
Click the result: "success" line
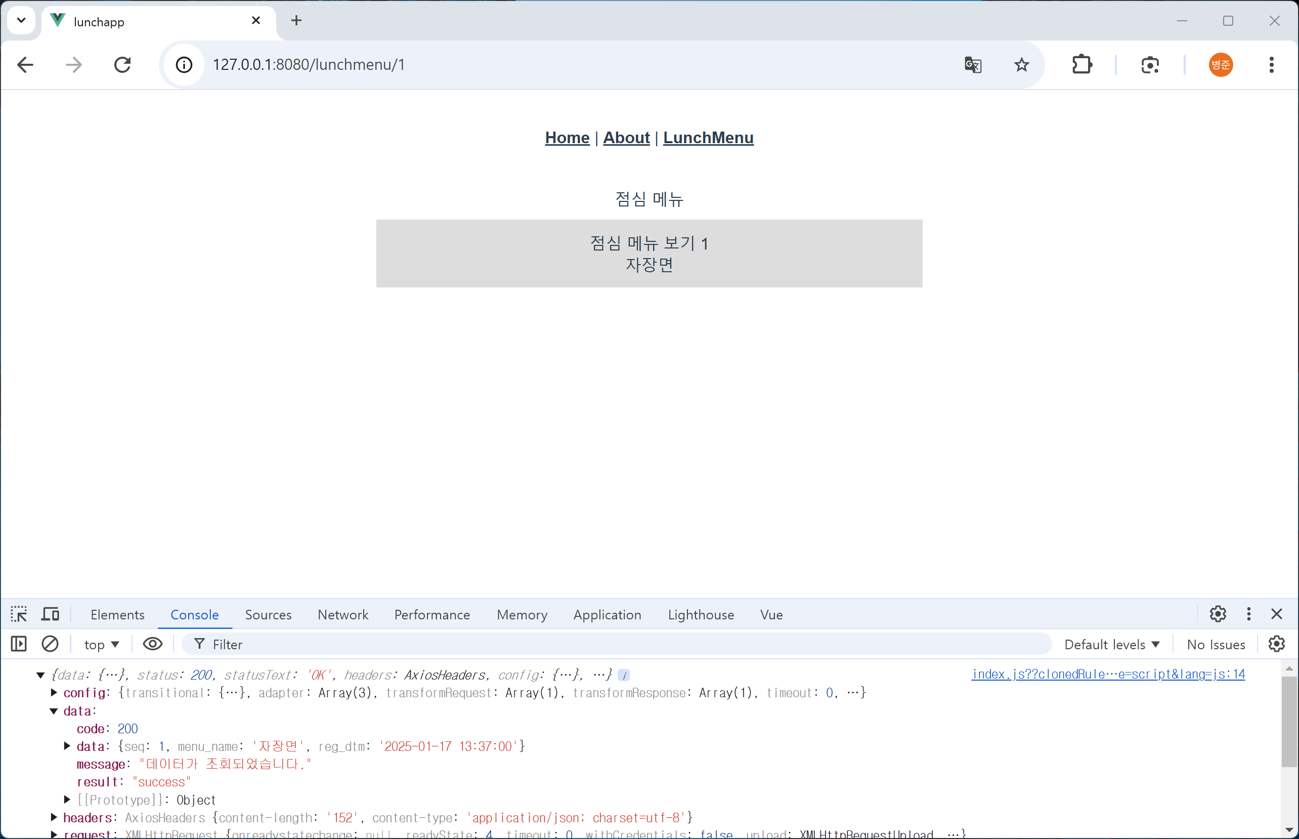[134, 782]
